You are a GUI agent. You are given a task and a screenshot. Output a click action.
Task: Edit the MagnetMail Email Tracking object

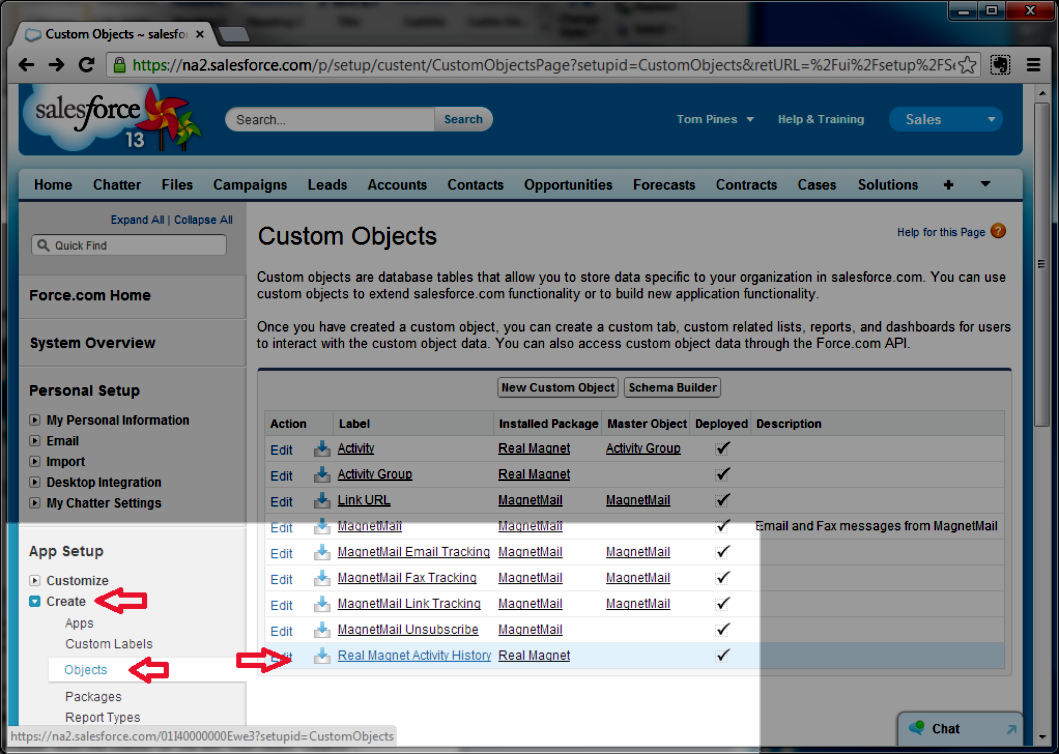point(282,553)
